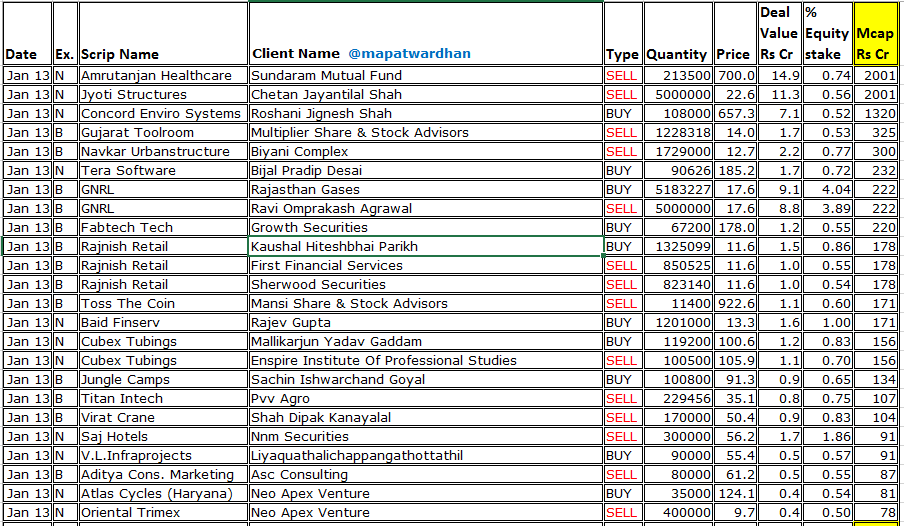904x526 pixels.
Task: Click equity stake 3.89 cell
Action: pyautogui.click(x=827, y=209)
